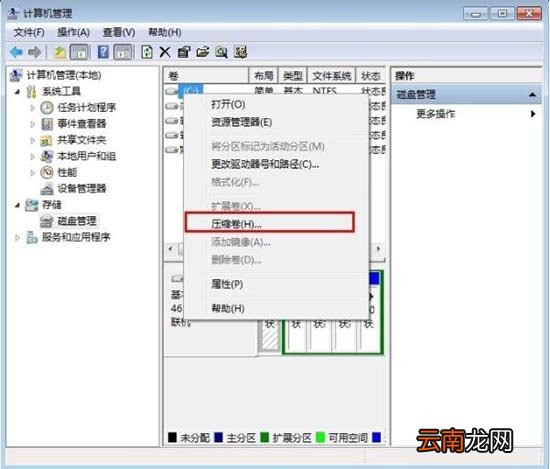Open the 帮助(H) menu in menu bar
This screenshot has width=550, height=469.
click(165, 32)
